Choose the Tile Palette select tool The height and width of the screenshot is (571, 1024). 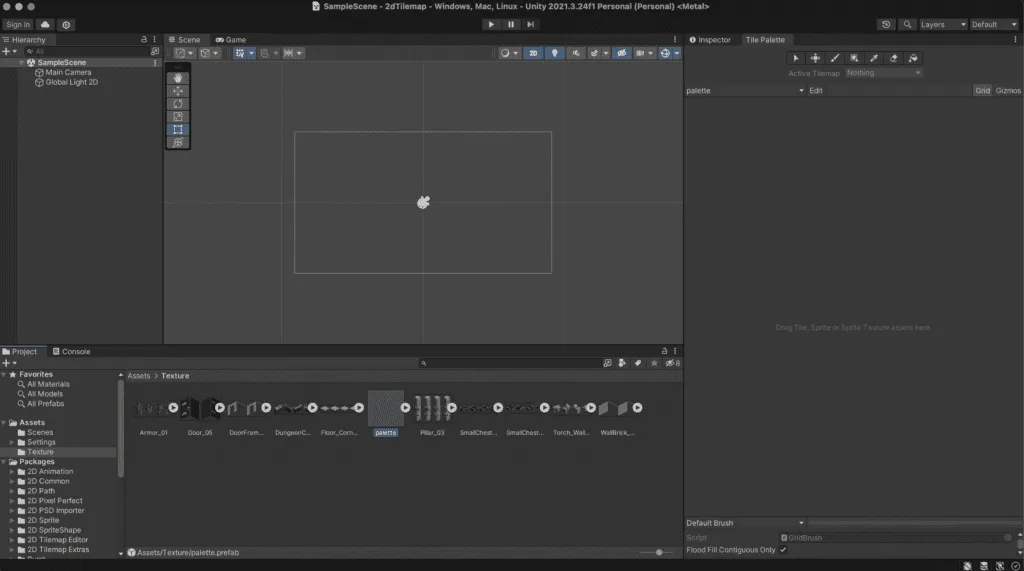click(795, 58)
